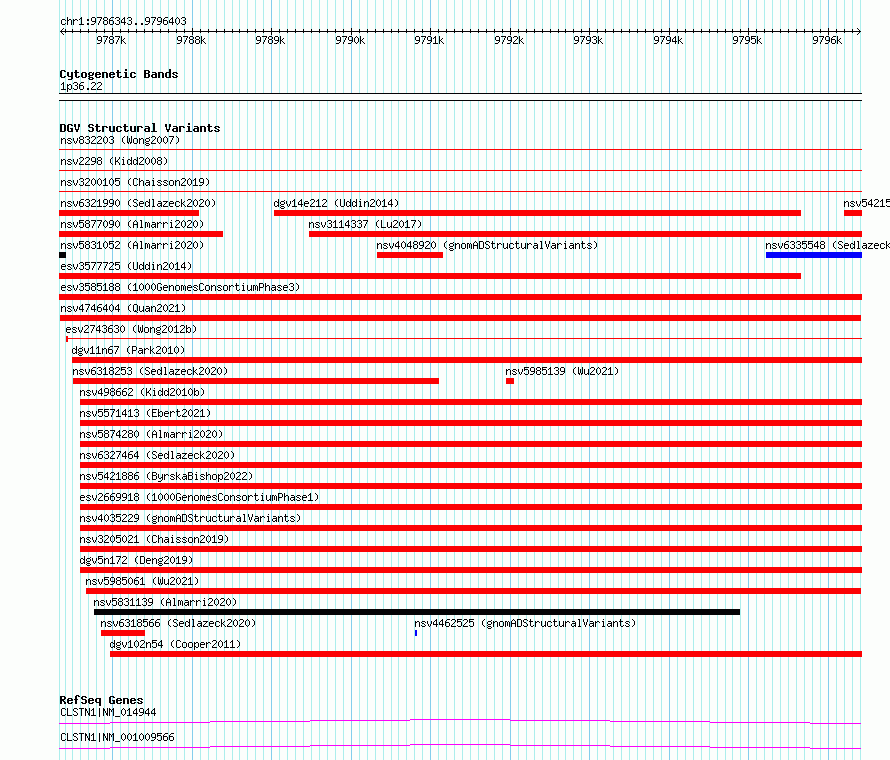Click the nsv6327464 (Sedlazeck2020) label
Viewport: 890px width, 760px height.
(157, 455)
